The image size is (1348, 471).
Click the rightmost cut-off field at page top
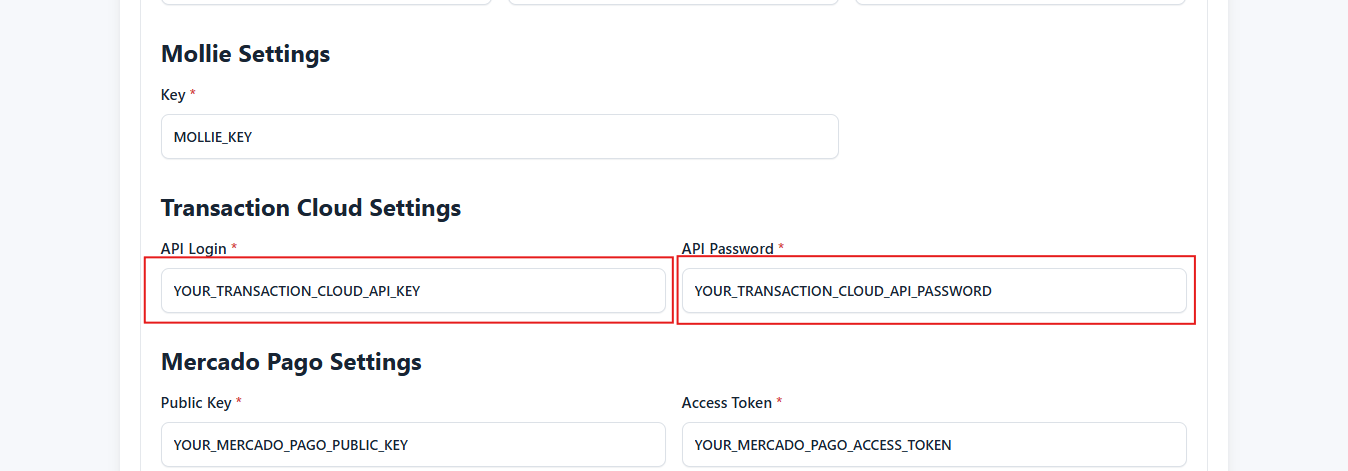1020,2
